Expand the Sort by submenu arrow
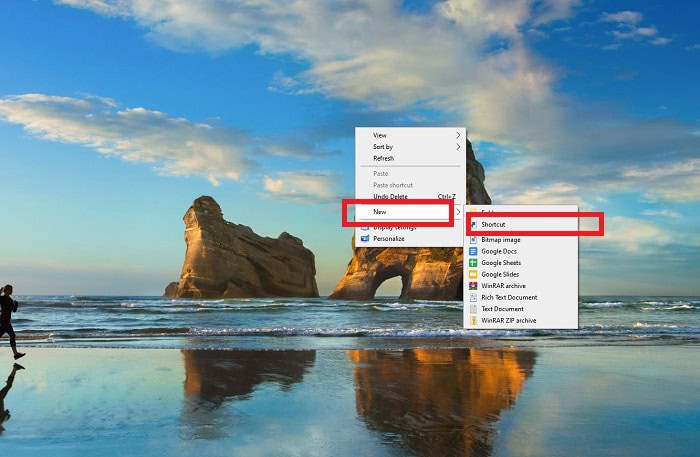700x457 pixels. click(x=458, y=147)
